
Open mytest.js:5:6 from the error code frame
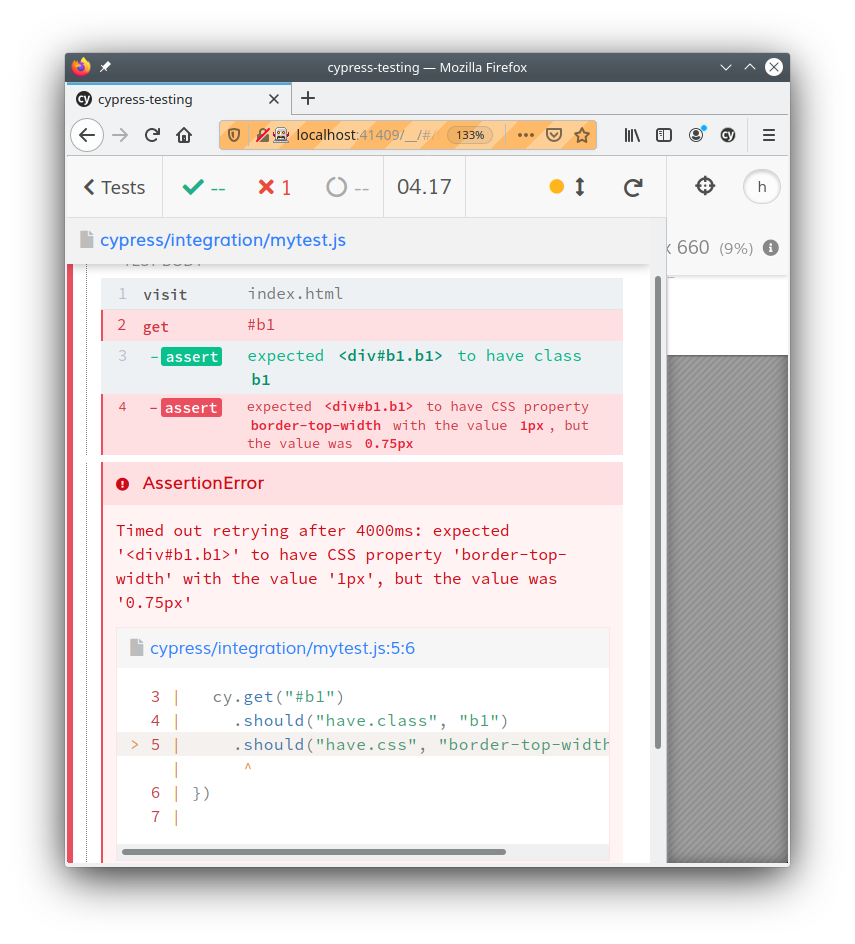[x=283, y=648]
